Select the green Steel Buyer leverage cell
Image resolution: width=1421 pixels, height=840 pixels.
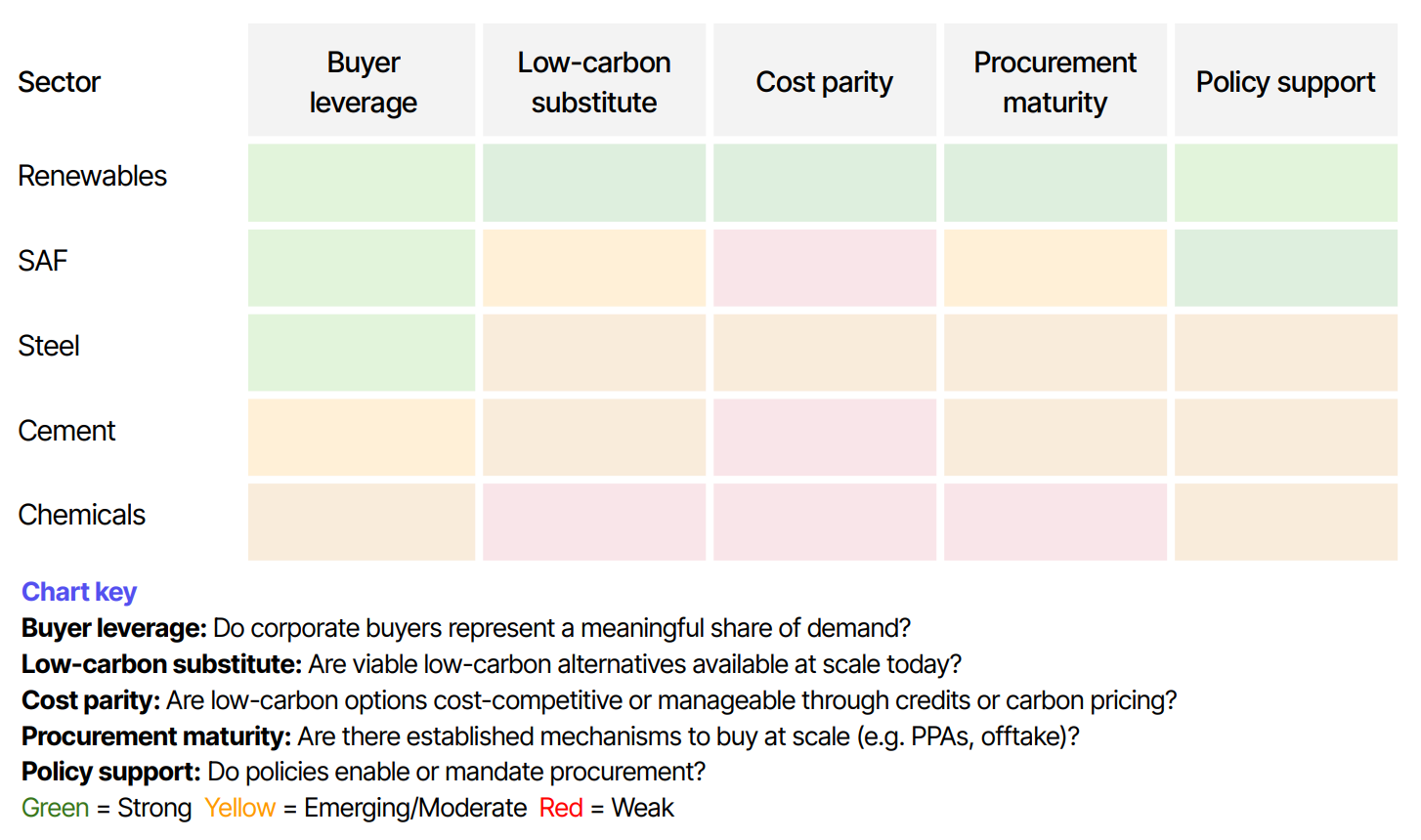[362, 353]
